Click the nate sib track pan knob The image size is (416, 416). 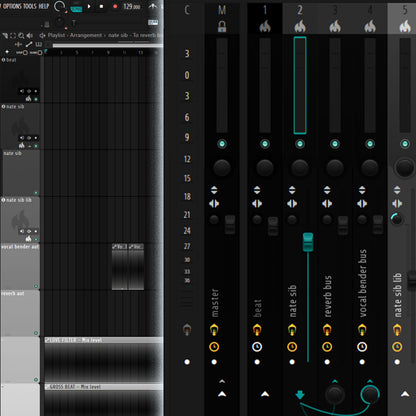[300, 167]
